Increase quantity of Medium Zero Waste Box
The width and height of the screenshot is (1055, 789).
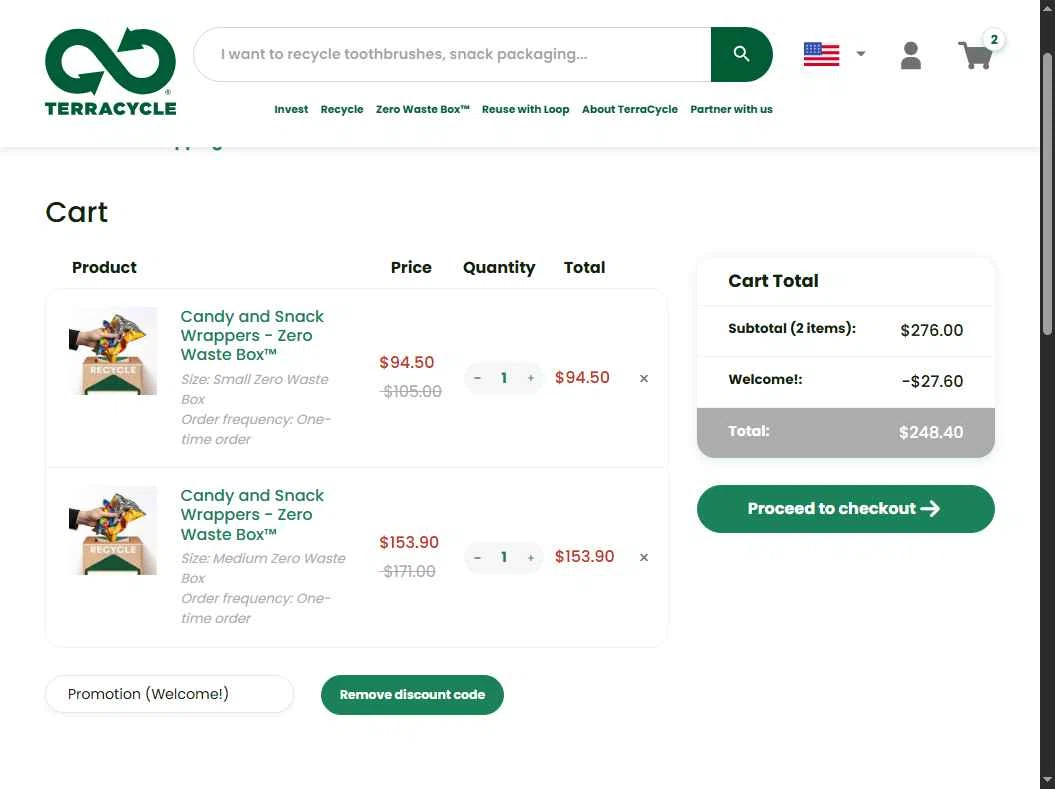[531, 558]
